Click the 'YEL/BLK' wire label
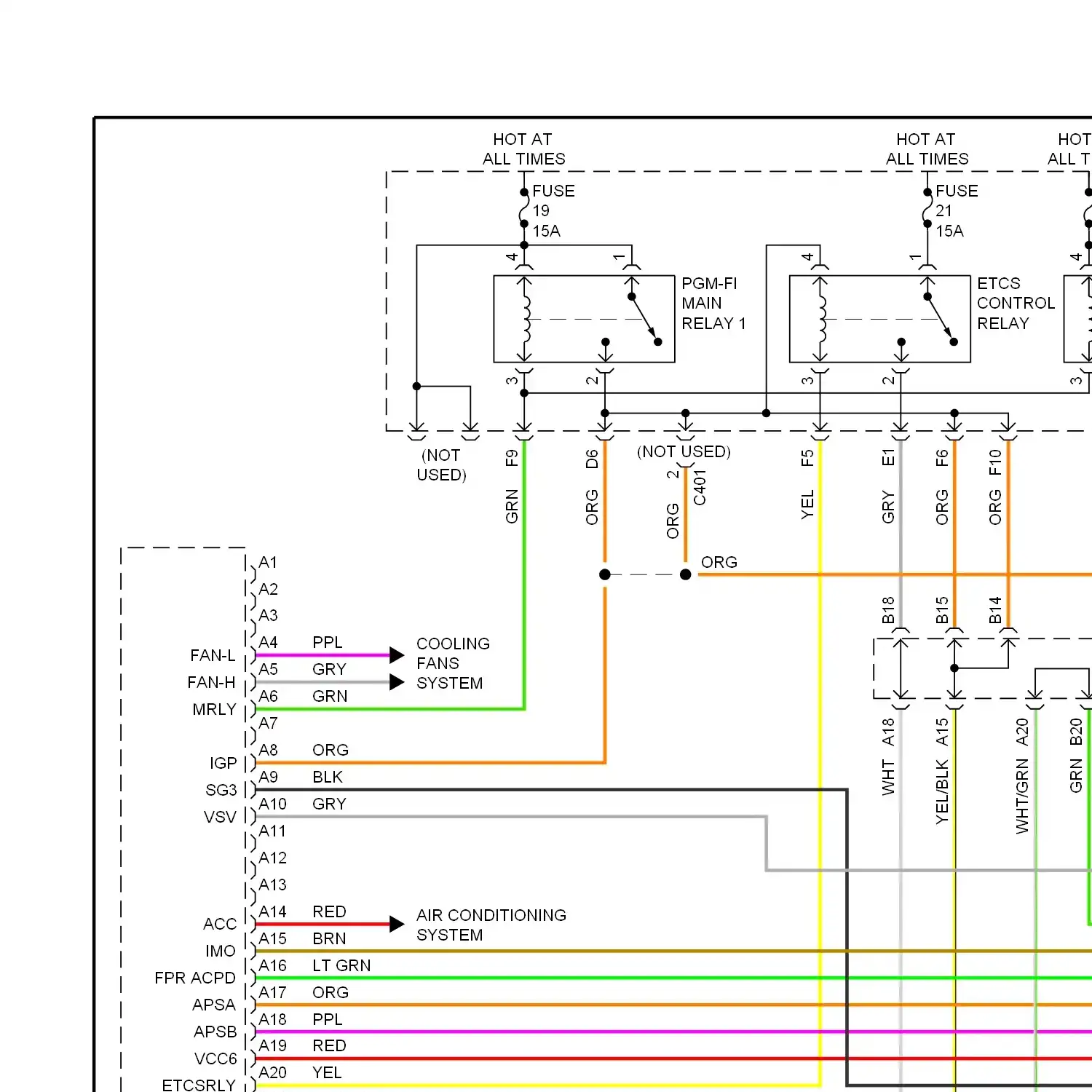This screenshot has width=1092, height=1092. pos(942,792)
